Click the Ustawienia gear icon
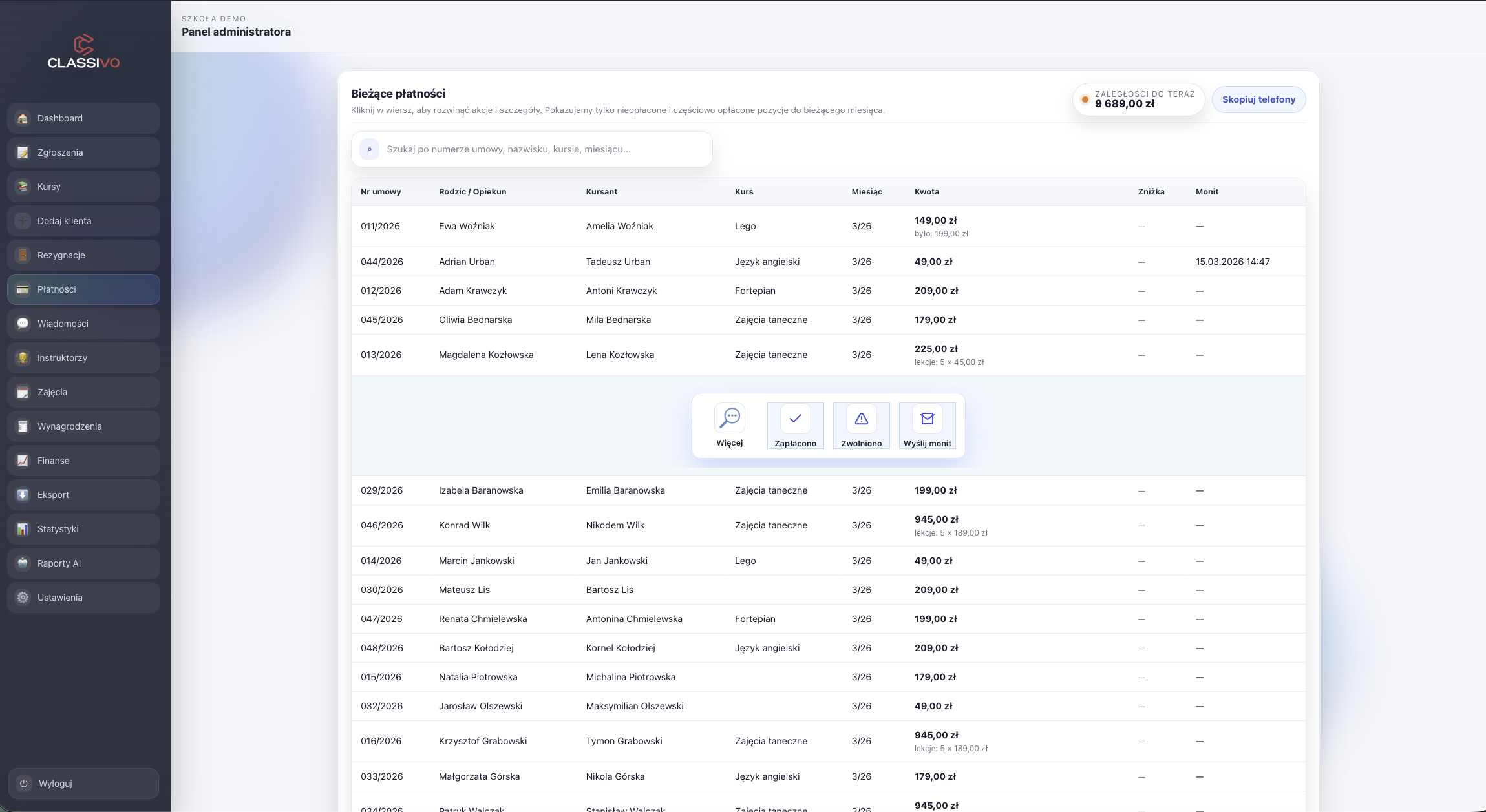Screen dimensions: 1486x812 tap(23, 598)
